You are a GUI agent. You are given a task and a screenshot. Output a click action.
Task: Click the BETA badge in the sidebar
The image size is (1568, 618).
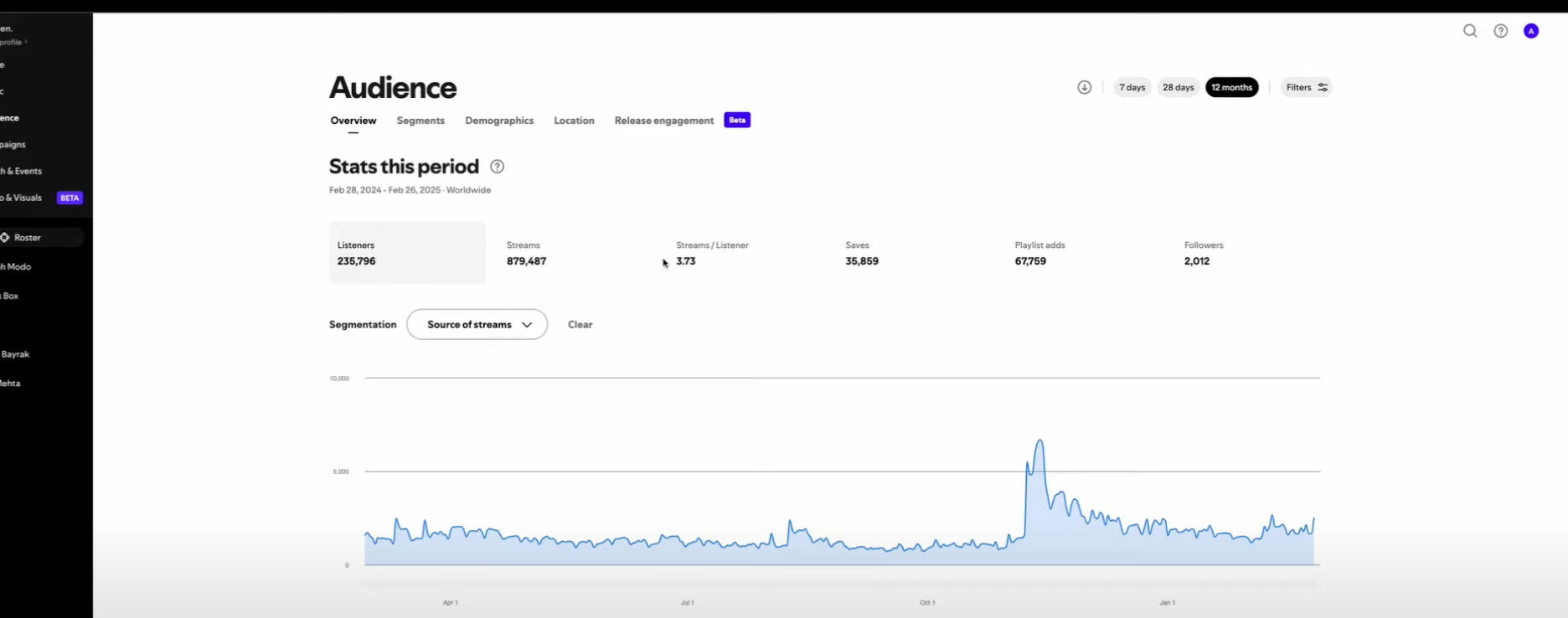pyautogui.click(x=70, y=198)
